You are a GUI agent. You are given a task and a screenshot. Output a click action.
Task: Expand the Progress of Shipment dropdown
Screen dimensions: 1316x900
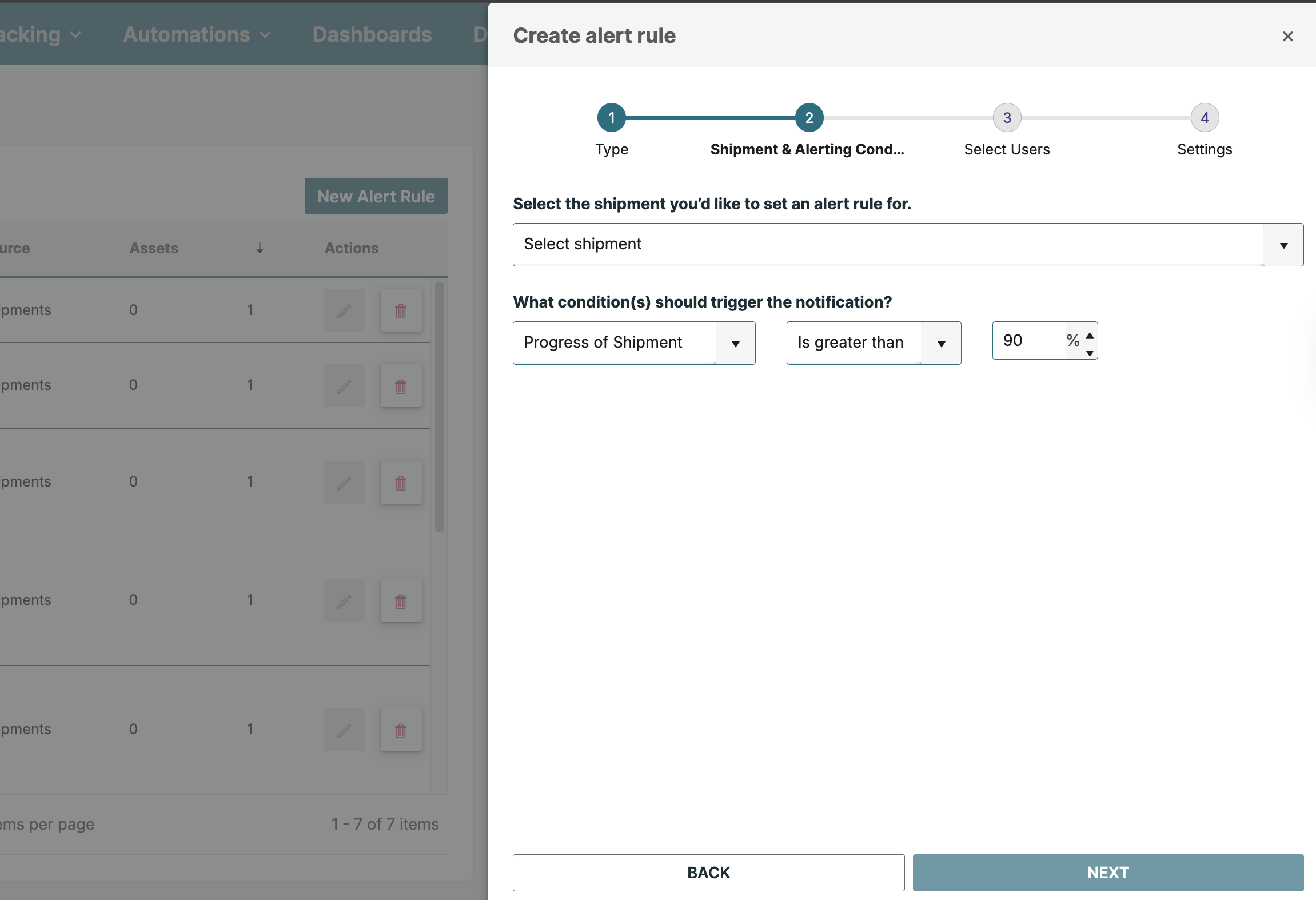coord(633,343)
